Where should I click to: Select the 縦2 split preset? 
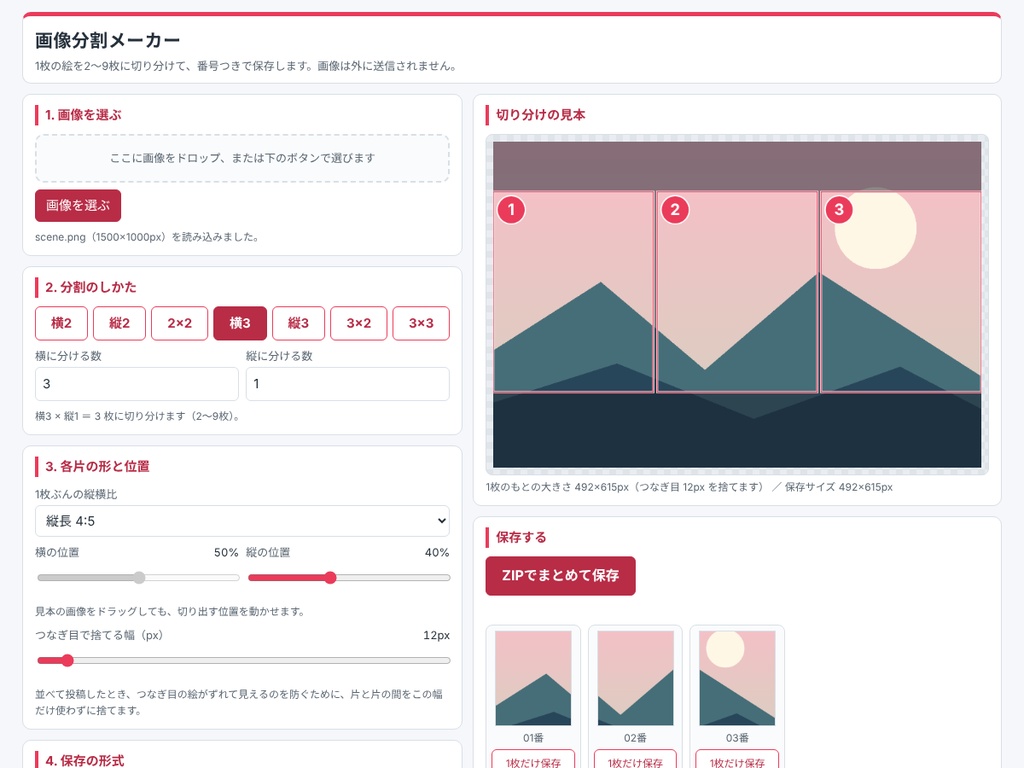point(120,323)
